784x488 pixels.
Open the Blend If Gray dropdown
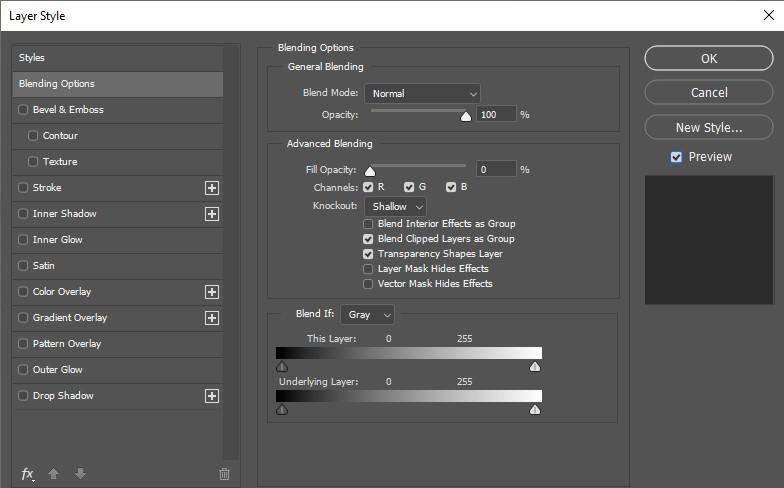(368, 314)
